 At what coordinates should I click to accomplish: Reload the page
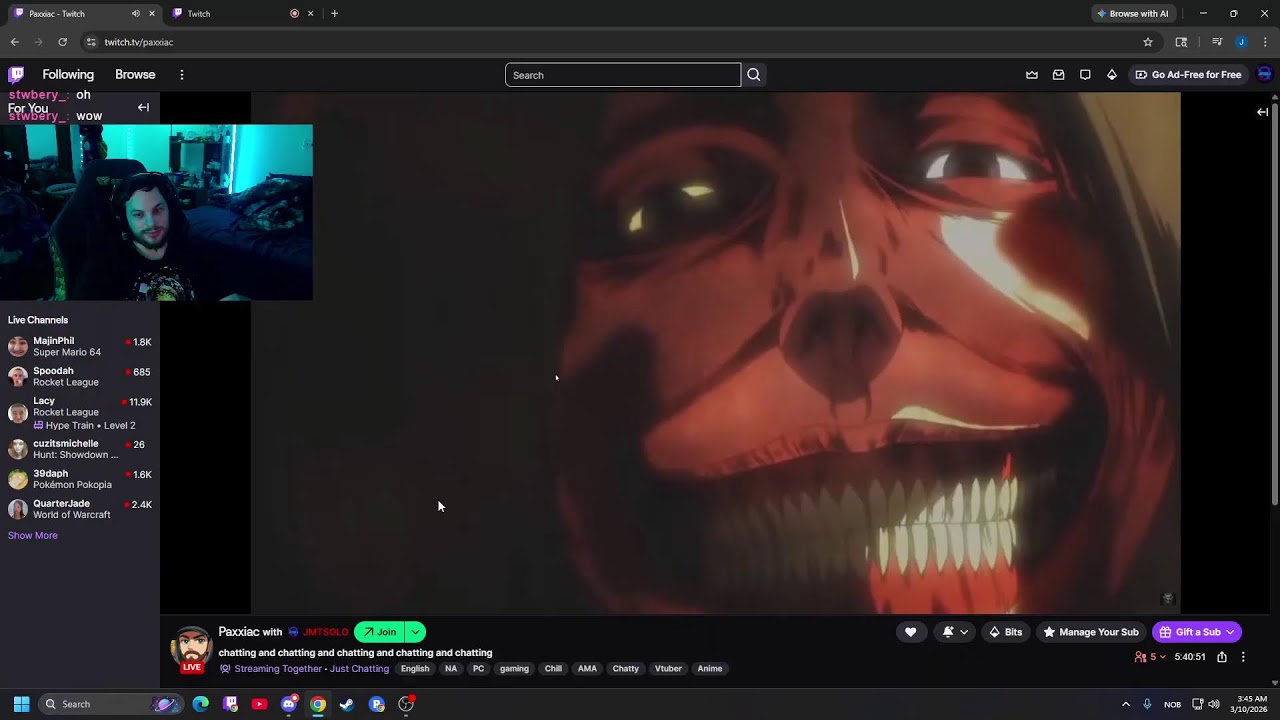point(62,42)
